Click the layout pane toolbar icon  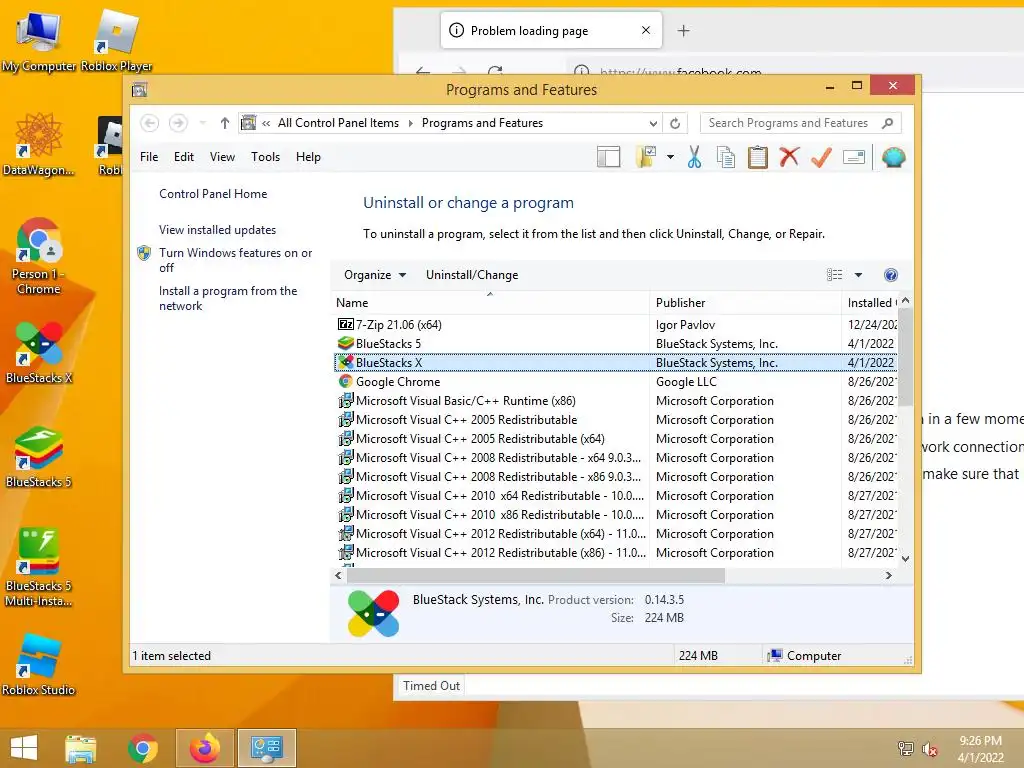coord(608,157)
